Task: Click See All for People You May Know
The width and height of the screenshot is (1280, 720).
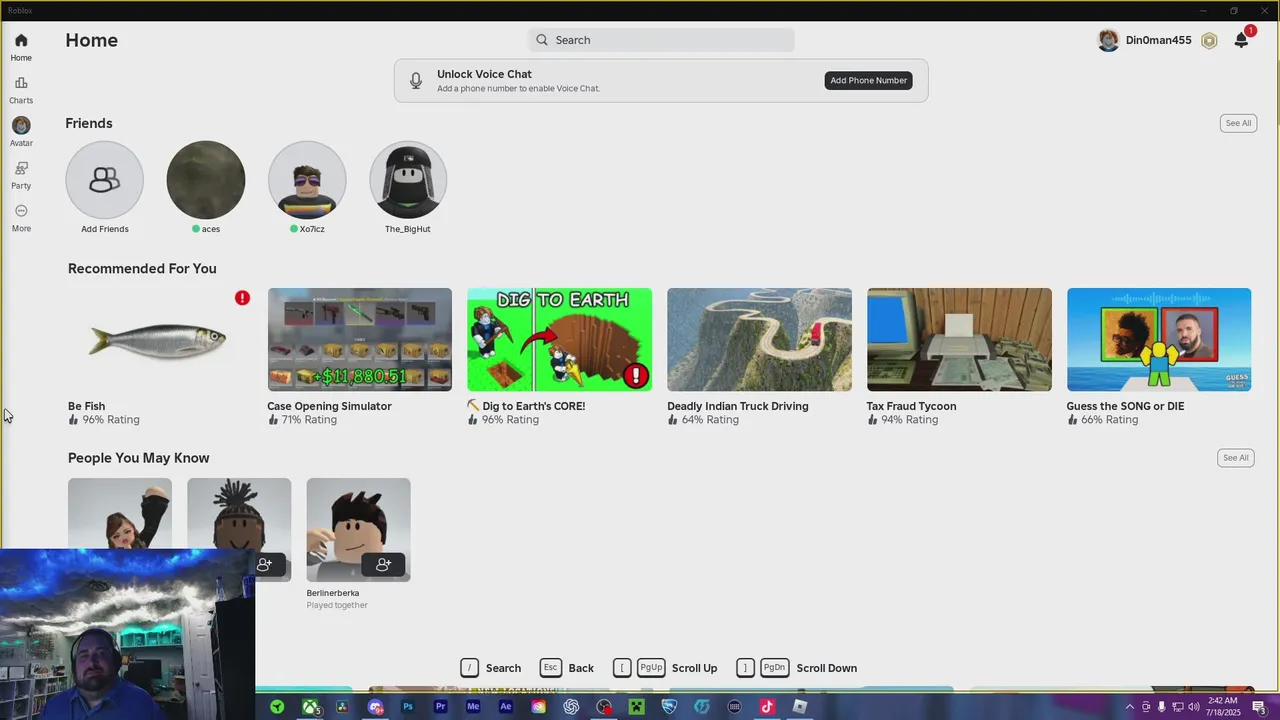Action: point(1236,458)
